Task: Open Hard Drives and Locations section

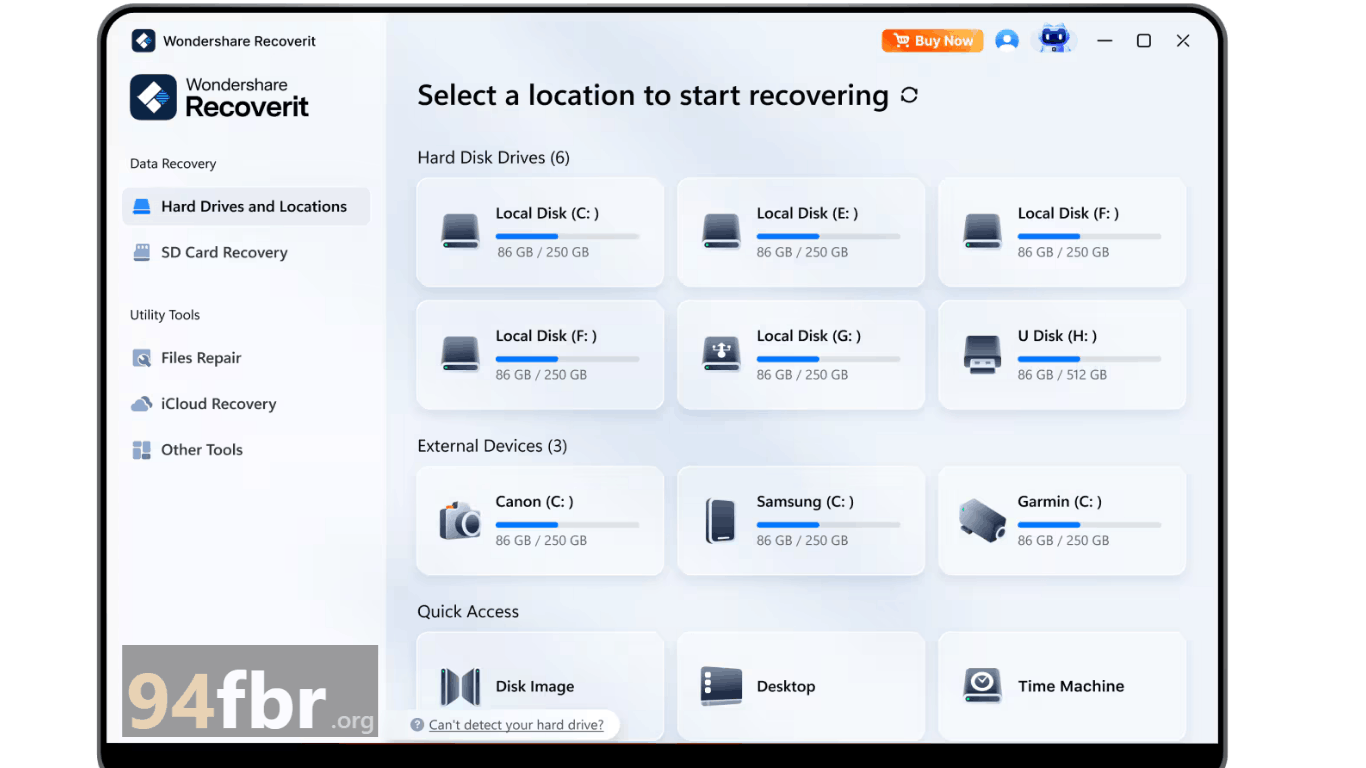Action: pos(246,207)
